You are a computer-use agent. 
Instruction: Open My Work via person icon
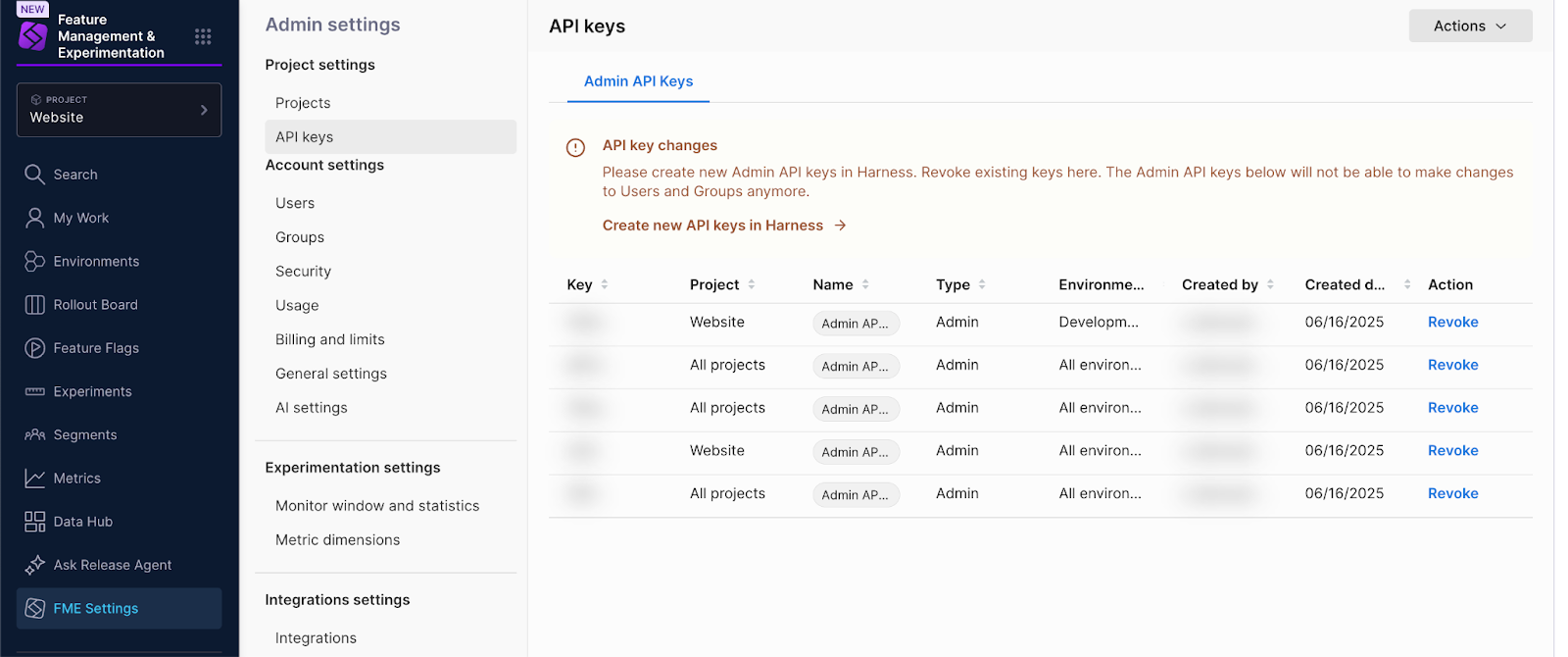point(34,218)
